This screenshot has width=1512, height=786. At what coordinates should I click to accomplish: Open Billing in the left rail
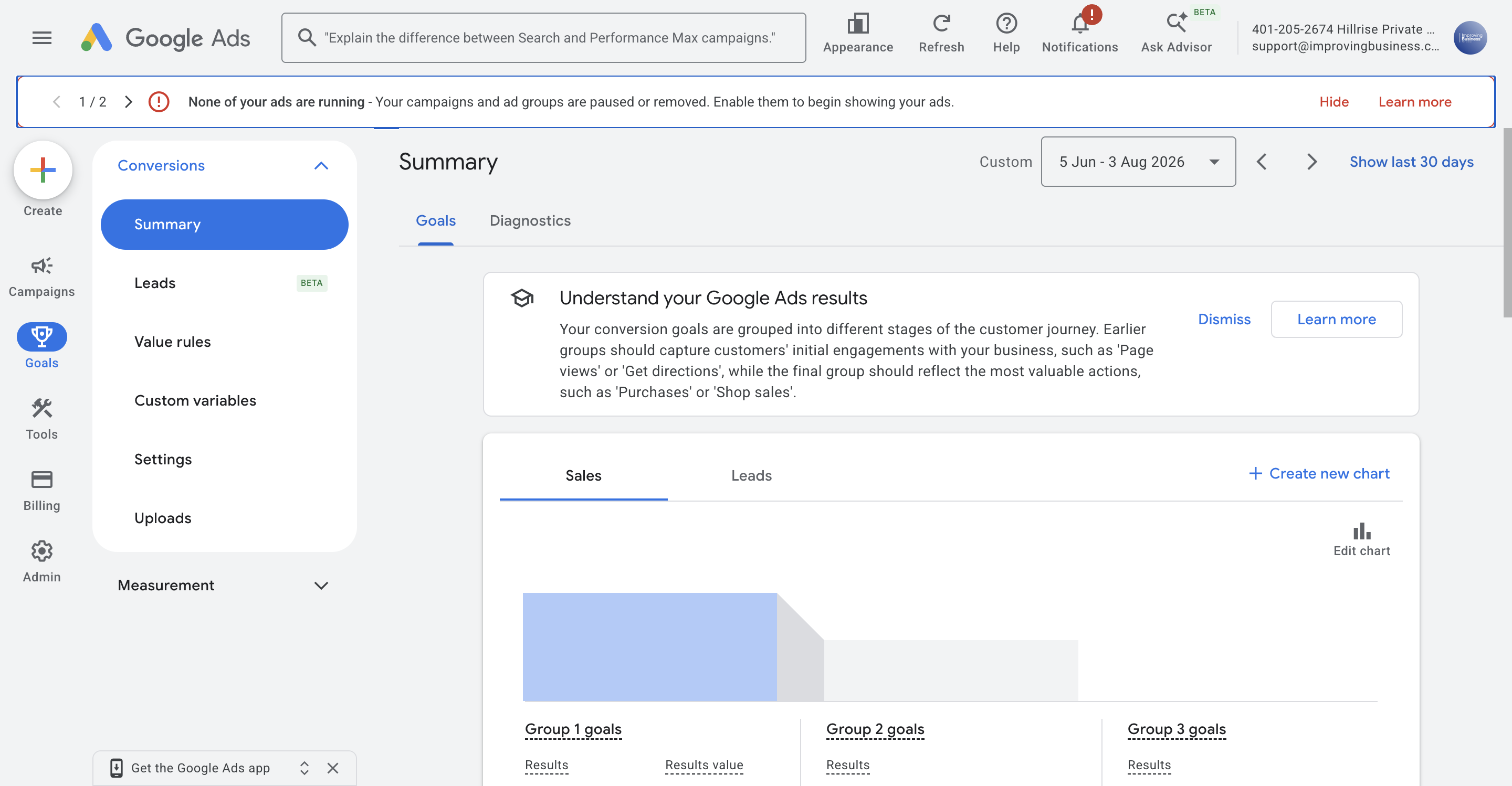coord(41,491)
